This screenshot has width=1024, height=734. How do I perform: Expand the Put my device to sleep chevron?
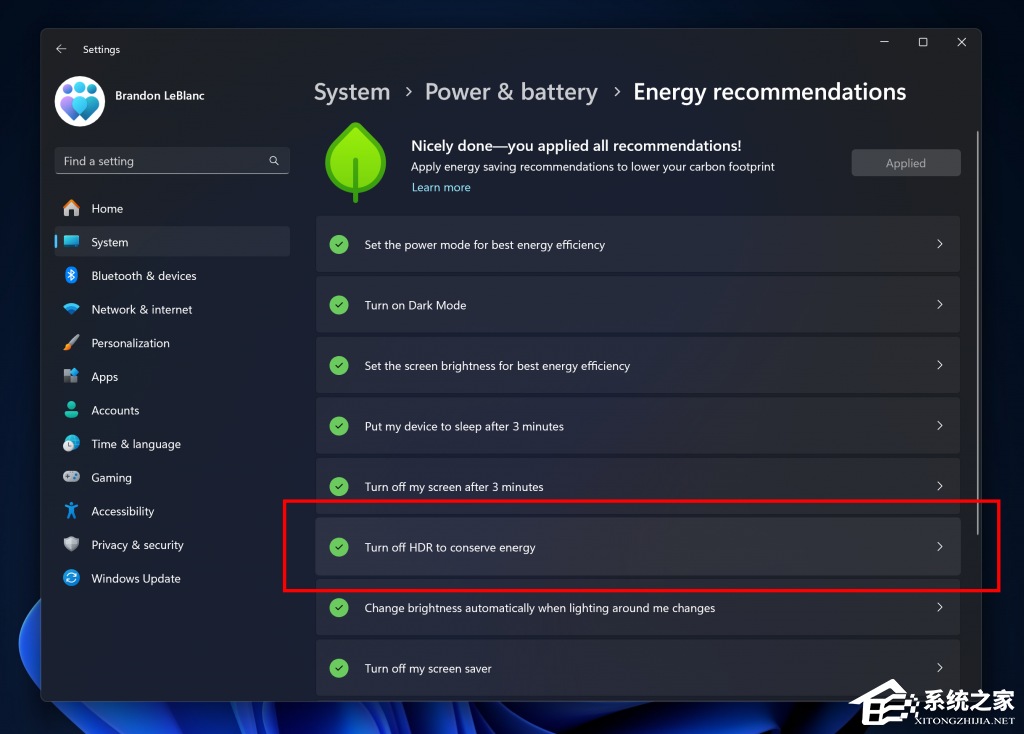click(940, 426)
